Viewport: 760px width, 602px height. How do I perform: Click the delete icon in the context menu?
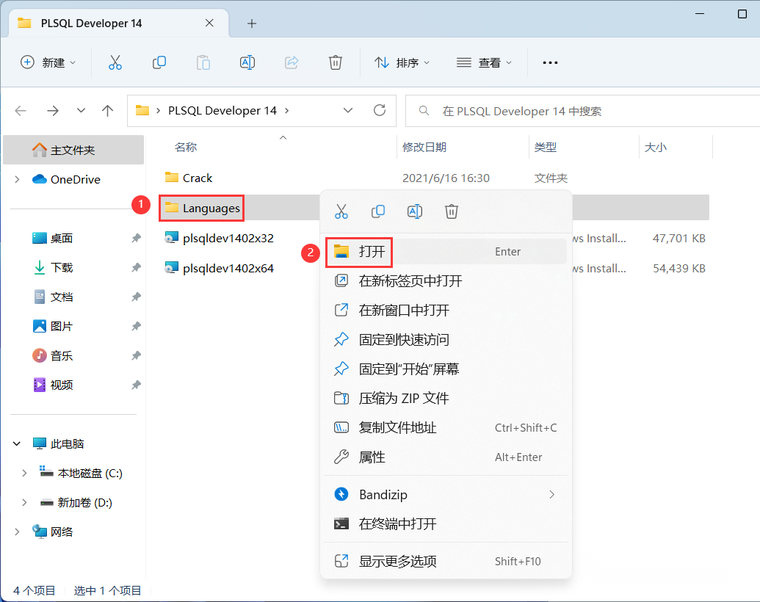tap(451, 211)
